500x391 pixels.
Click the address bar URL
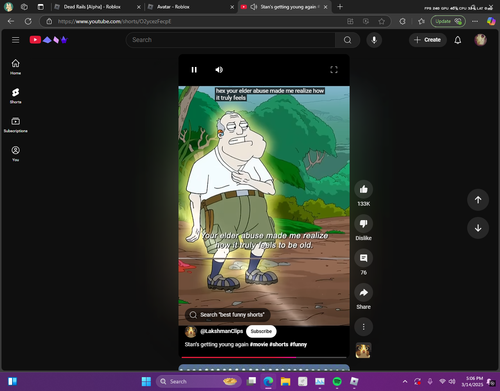[114, 21]
